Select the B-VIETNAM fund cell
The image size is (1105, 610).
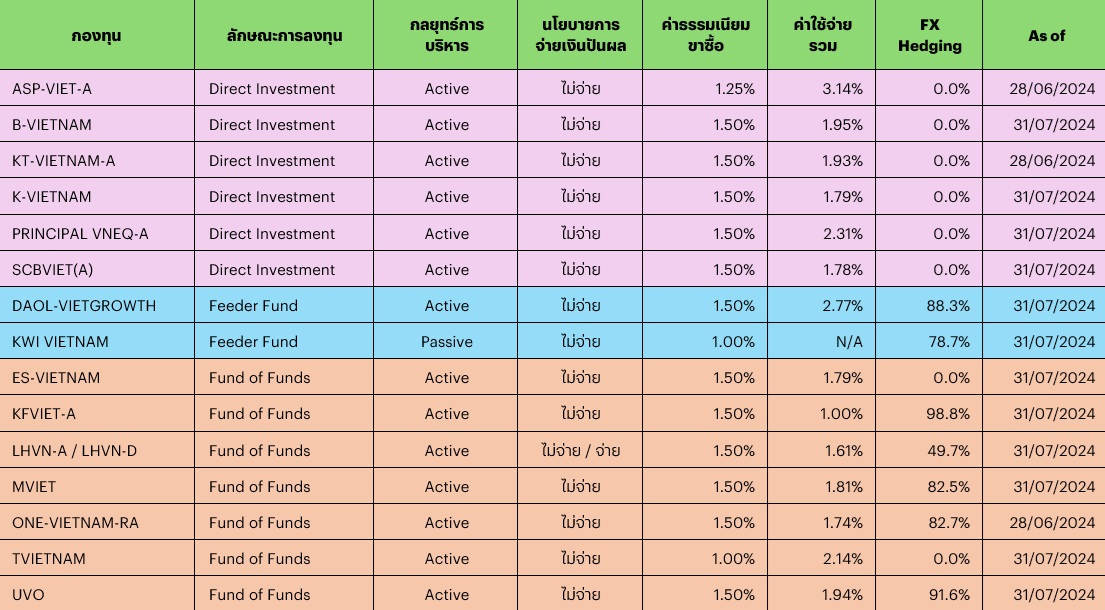(x=52, y=125)
